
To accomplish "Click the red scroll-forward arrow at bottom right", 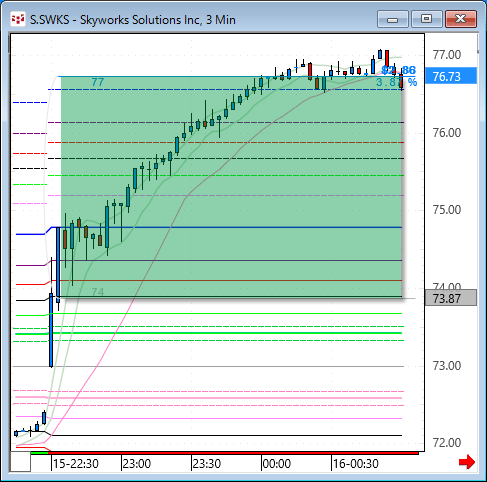I will click(467, 462).
